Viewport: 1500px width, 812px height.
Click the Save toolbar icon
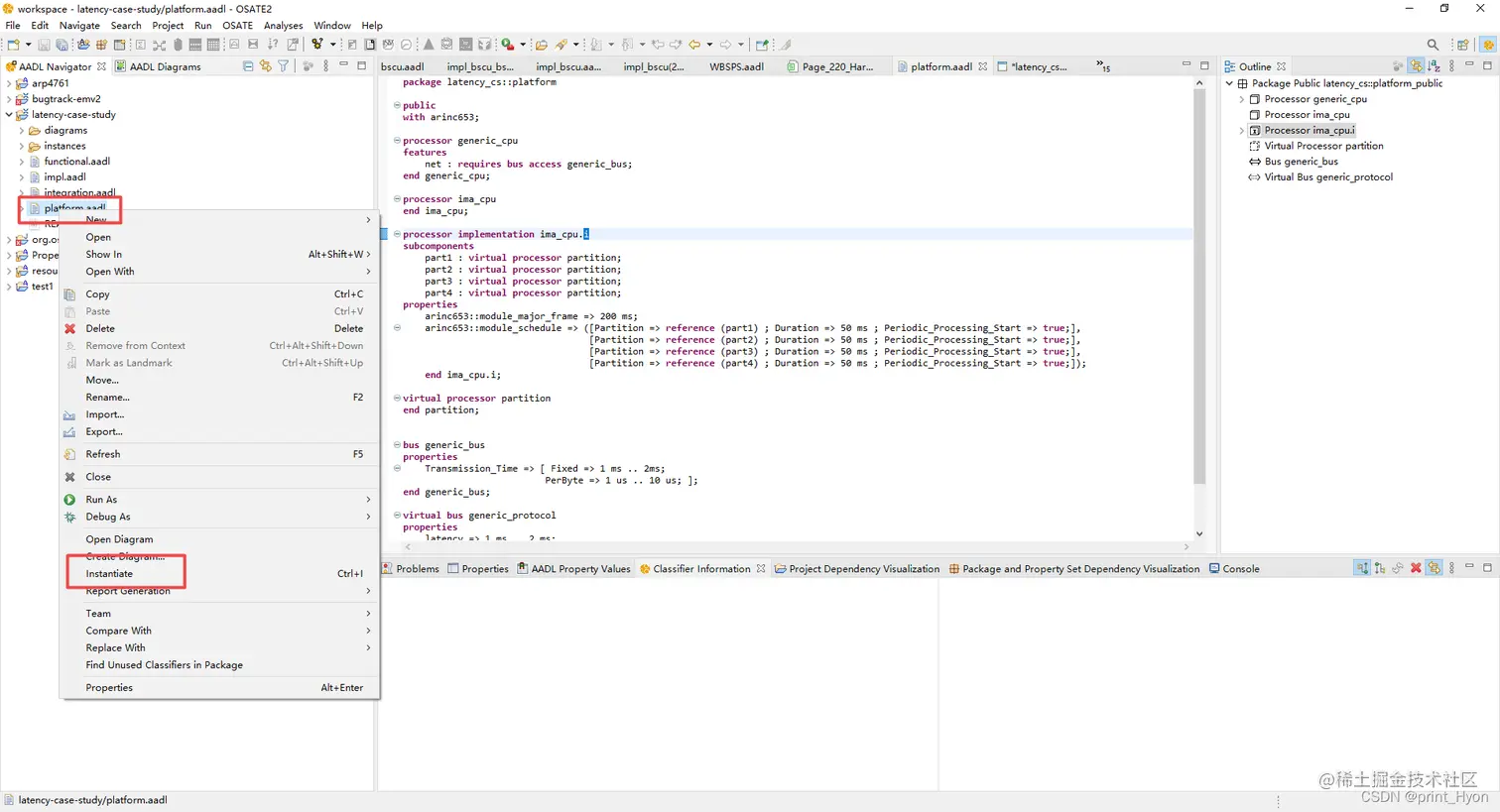(44, 45)
